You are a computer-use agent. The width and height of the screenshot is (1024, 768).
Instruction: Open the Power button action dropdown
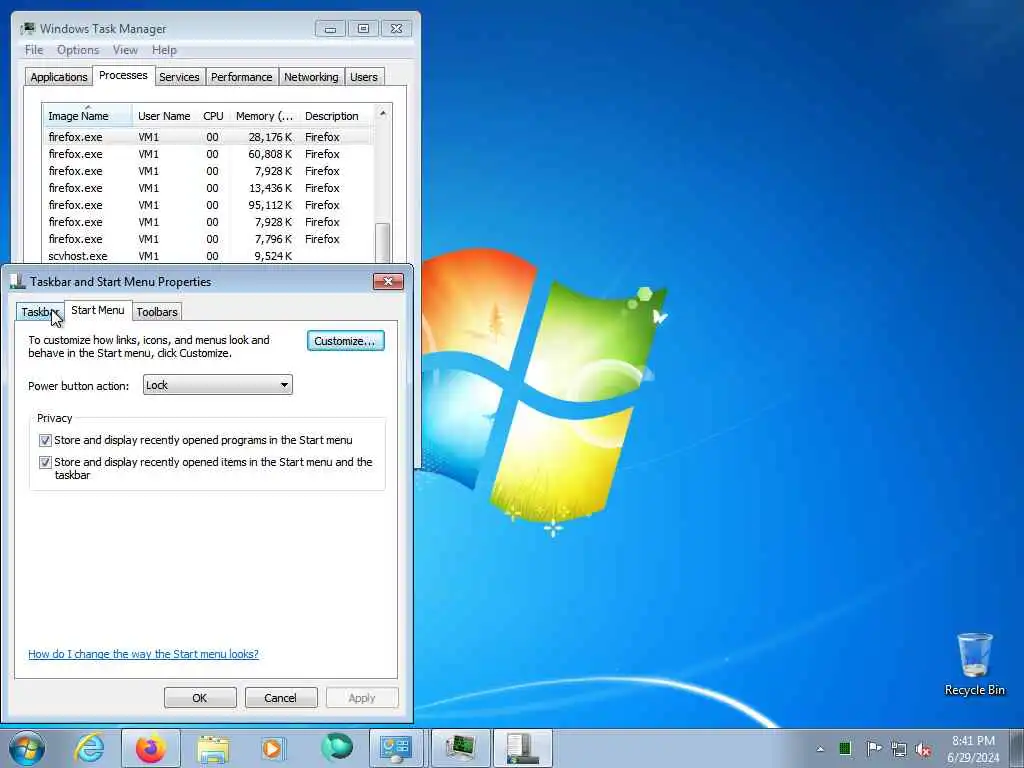tap(217, 385)
